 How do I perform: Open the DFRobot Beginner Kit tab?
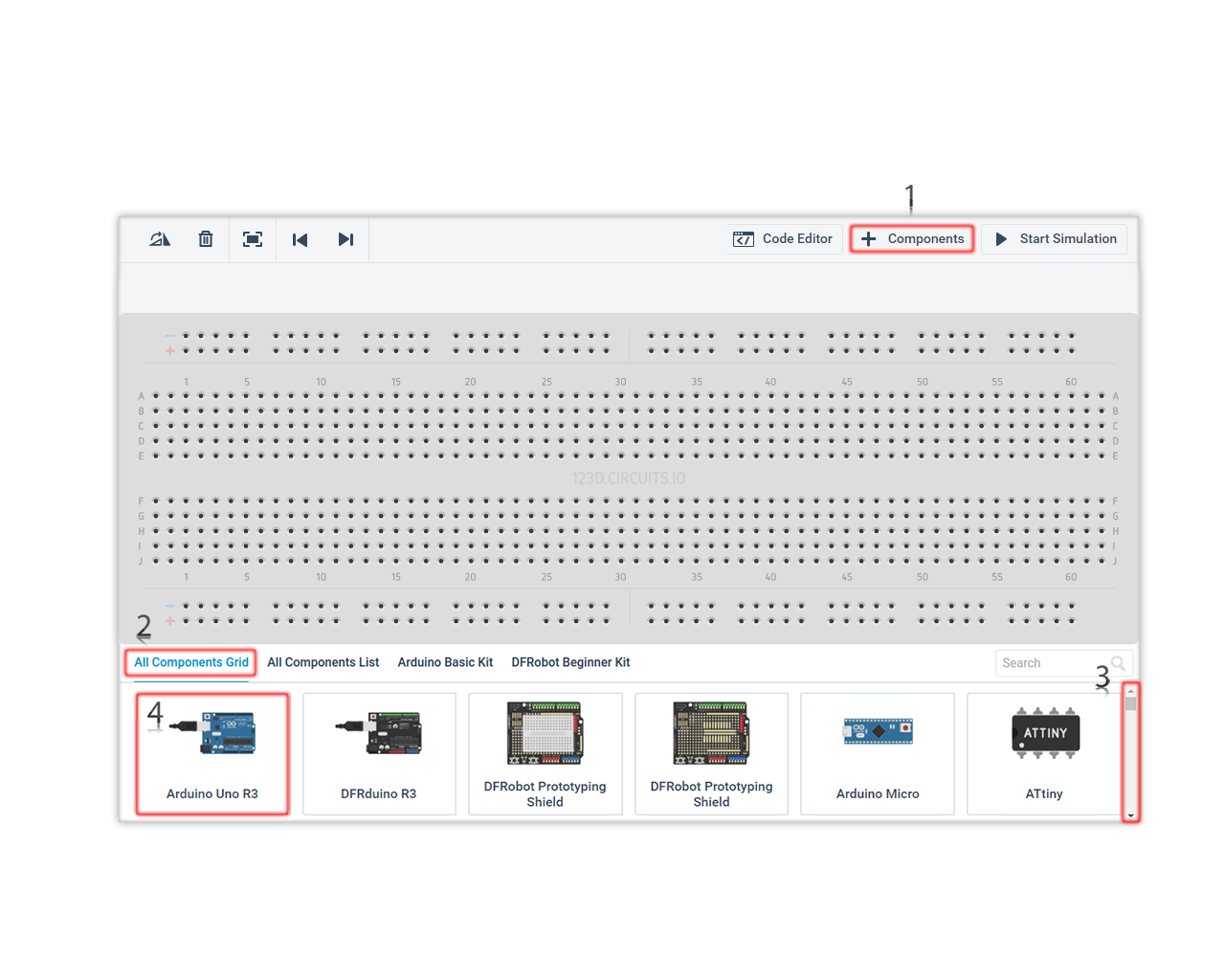click(x=570, y=662)
